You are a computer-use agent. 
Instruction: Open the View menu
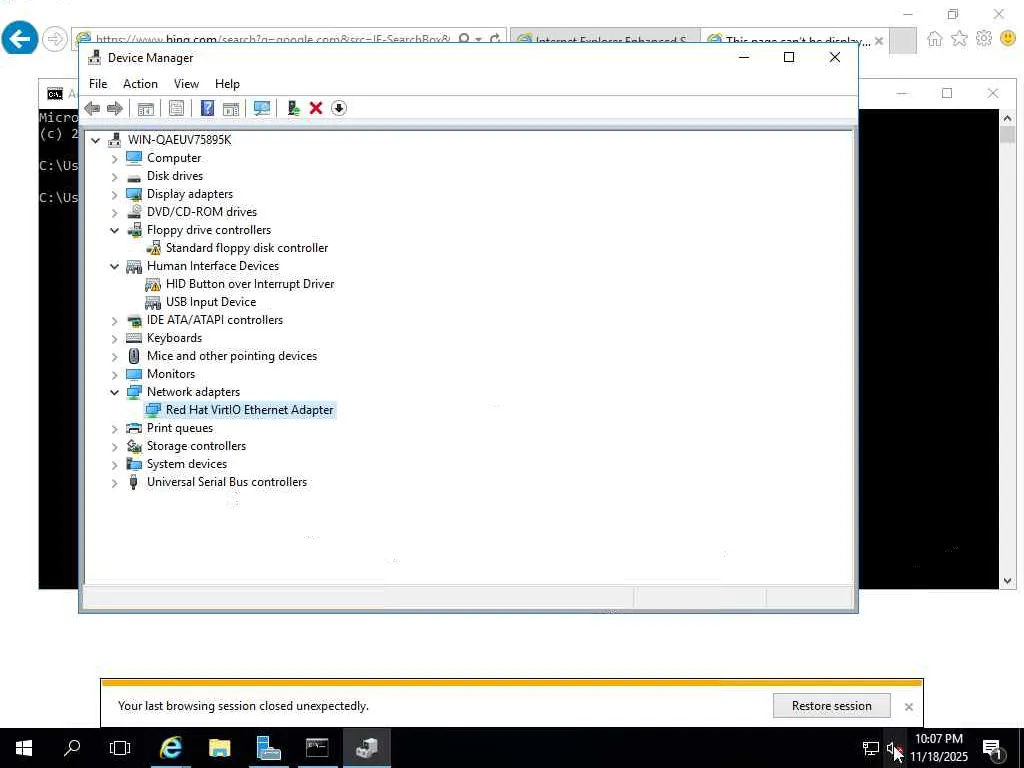point(186,84)
